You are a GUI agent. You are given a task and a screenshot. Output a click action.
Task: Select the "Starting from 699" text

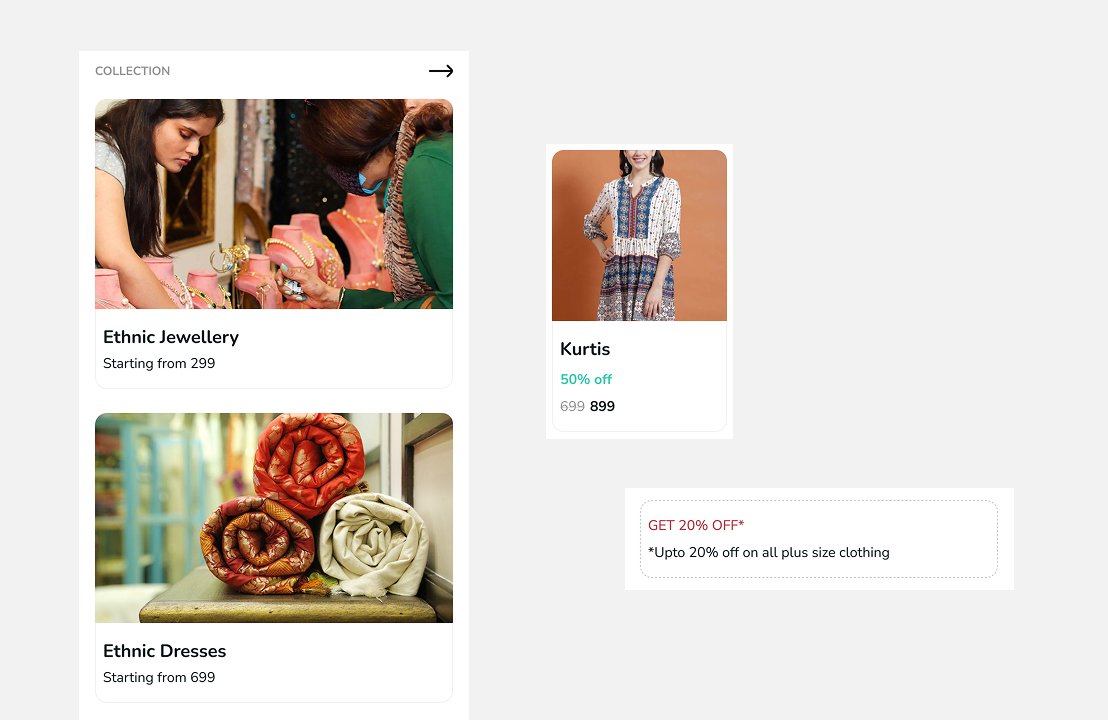159,677
